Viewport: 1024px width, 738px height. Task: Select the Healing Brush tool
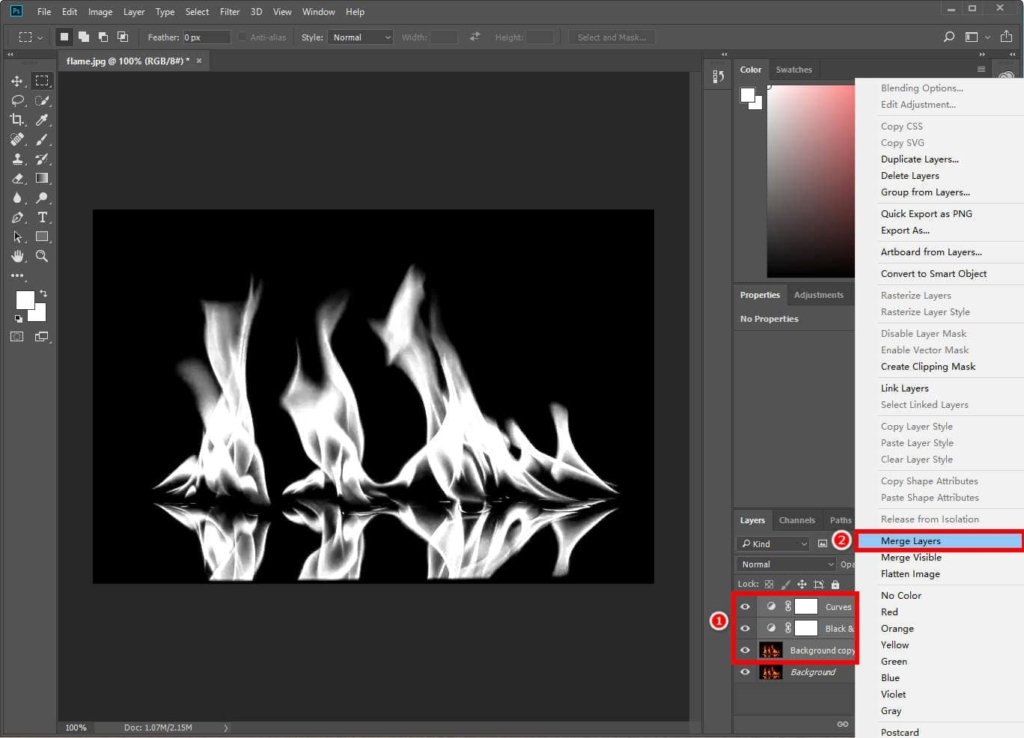[17, 140]
